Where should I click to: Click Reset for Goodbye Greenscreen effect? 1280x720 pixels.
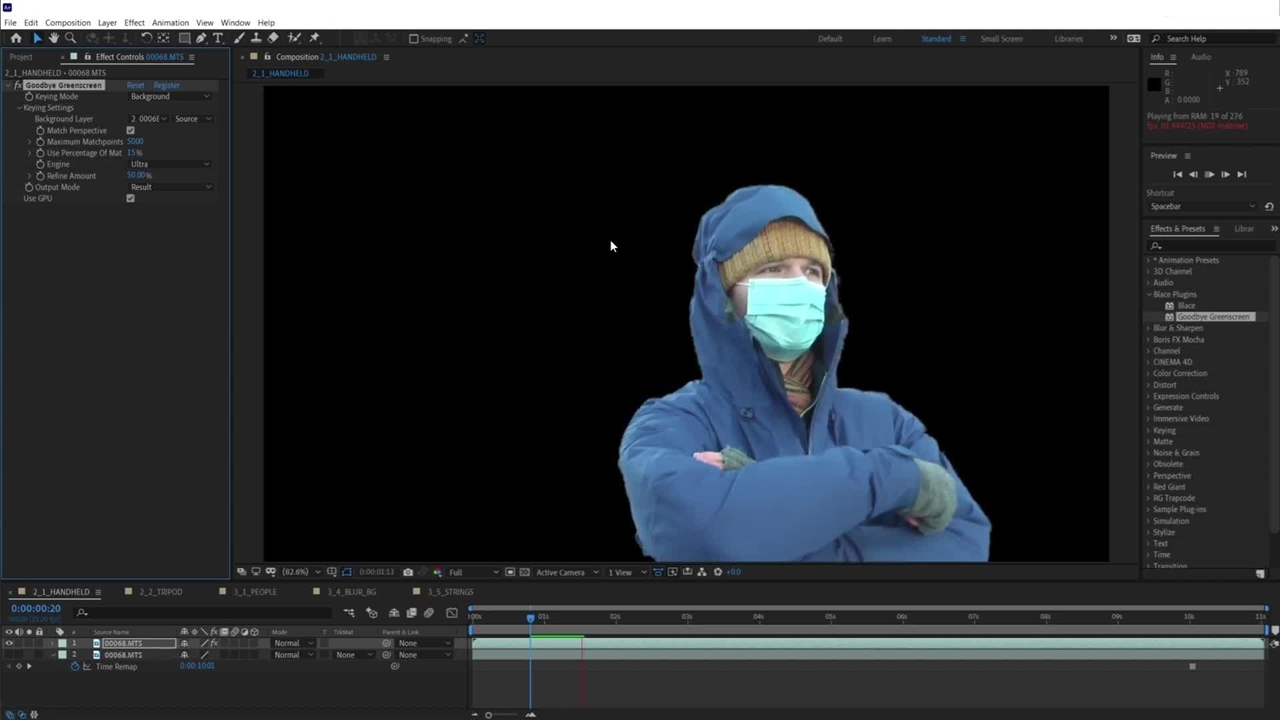click(x=135, y=85)
